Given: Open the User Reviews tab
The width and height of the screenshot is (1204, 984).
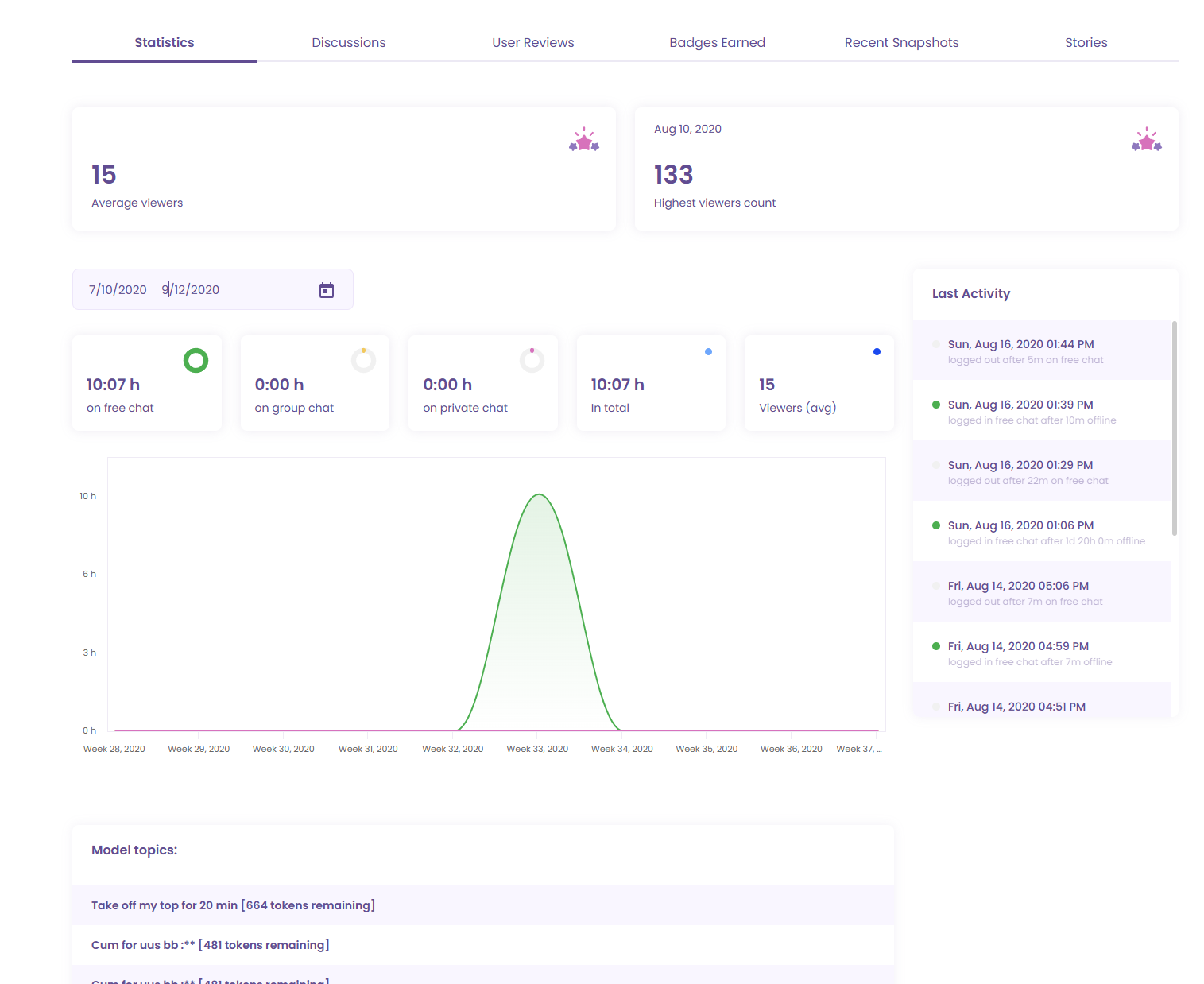Looking at the screenshot, I should coord(533,43).
